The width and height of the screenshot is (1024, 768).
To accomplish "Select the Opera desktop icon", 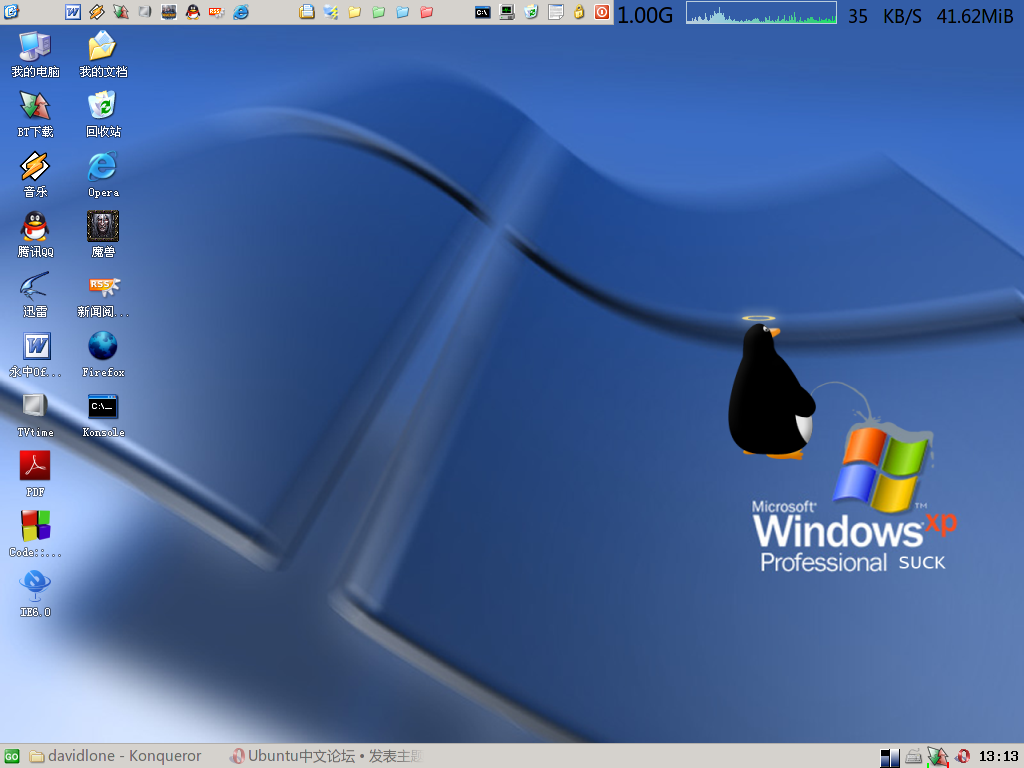I will 103,174.
